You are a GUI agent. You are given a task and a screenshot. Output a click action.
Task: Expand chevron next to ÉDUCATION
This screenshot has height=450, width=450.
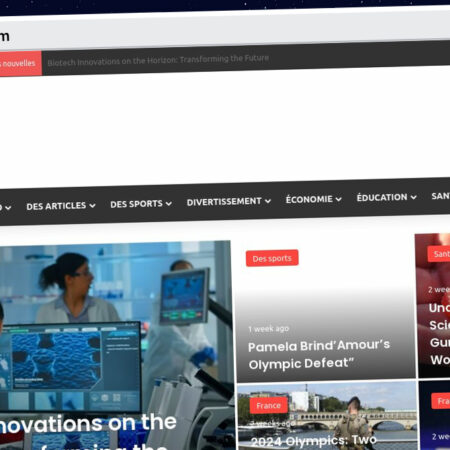click(x=414, y=197)
